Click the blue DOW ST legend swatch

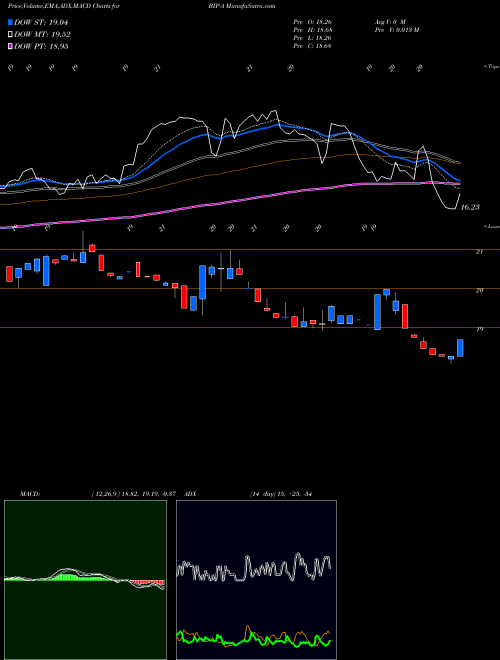coord(11,22)
